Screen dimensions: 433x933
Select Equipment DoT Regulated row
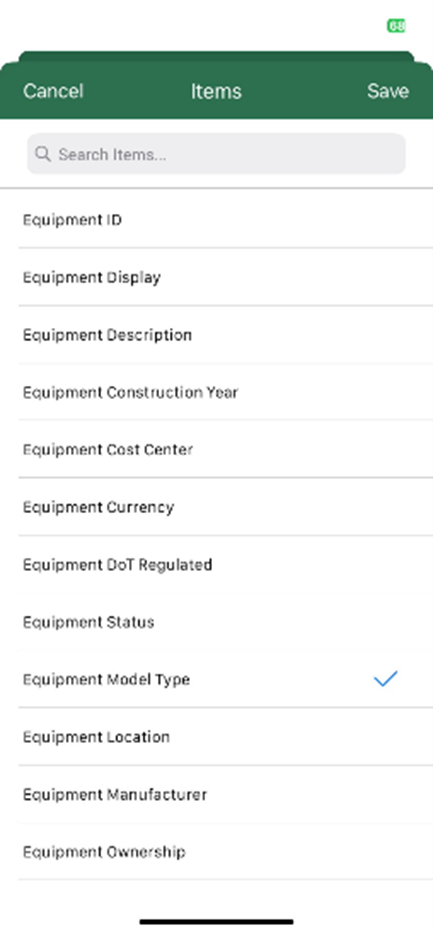216,564
